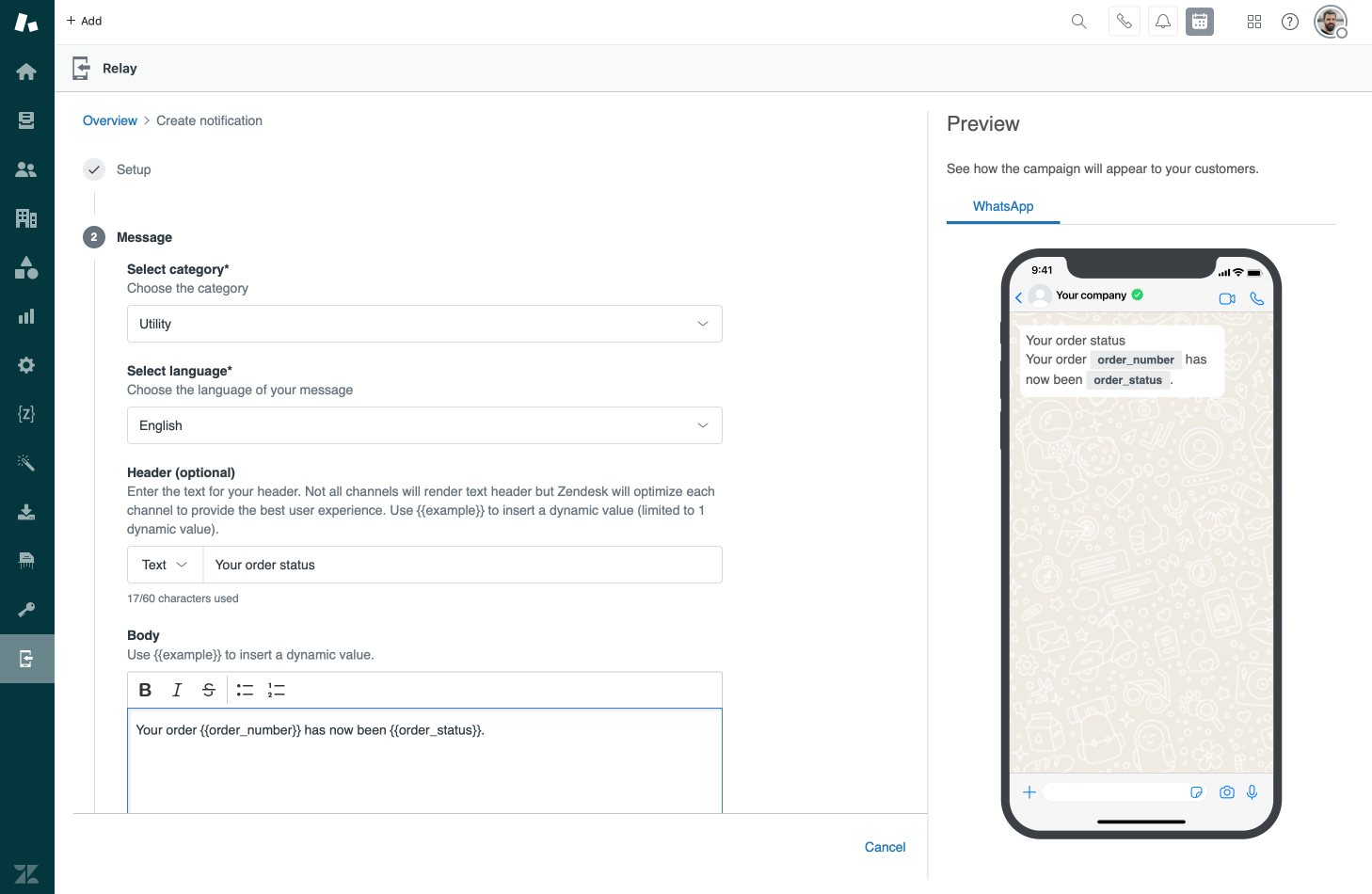
Task: Open the wrench tools sidebar icon
Action: pyautogui.click(x=26, y=610)
